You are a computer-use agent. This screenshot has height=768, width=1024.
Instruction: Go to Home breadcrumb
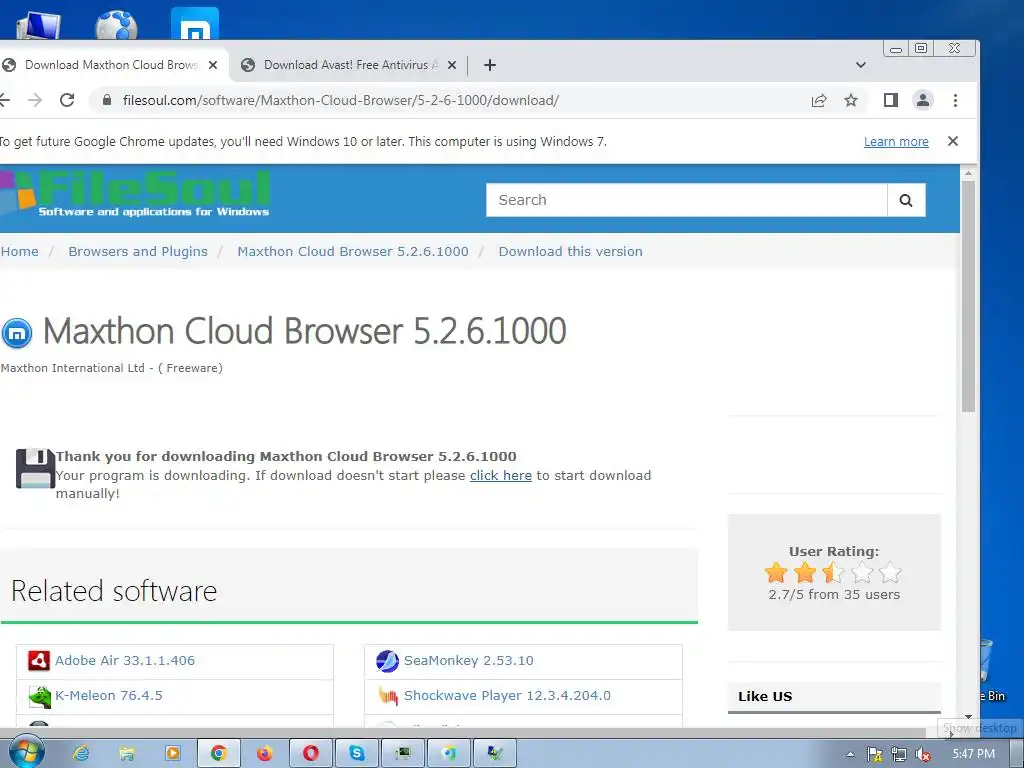coord(20,251)
